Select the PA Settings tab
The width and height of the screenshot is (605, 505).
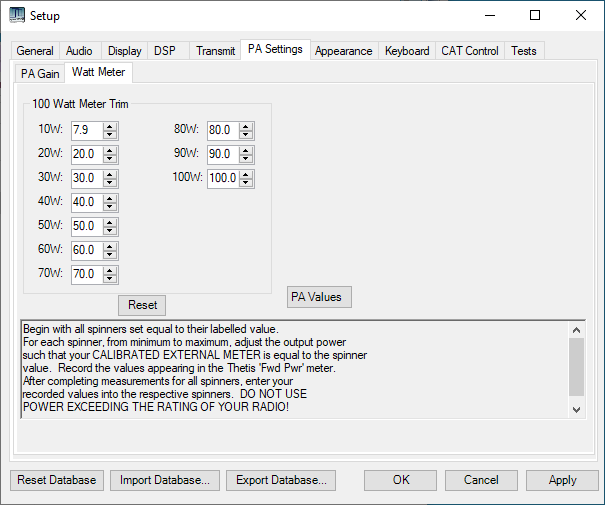275,49
